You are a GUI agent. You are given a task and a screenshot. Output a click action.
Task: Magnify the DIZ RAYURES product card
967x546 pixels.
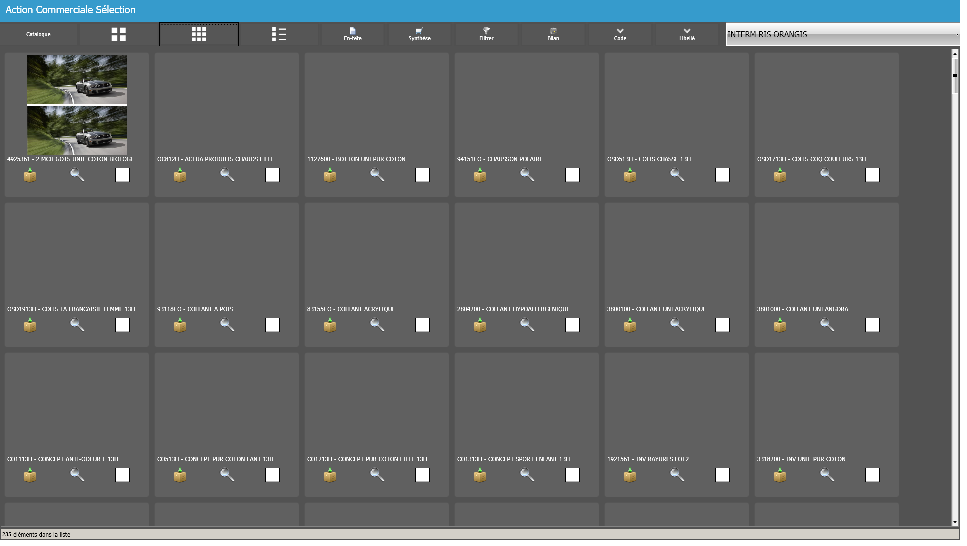tap(677, 475)
